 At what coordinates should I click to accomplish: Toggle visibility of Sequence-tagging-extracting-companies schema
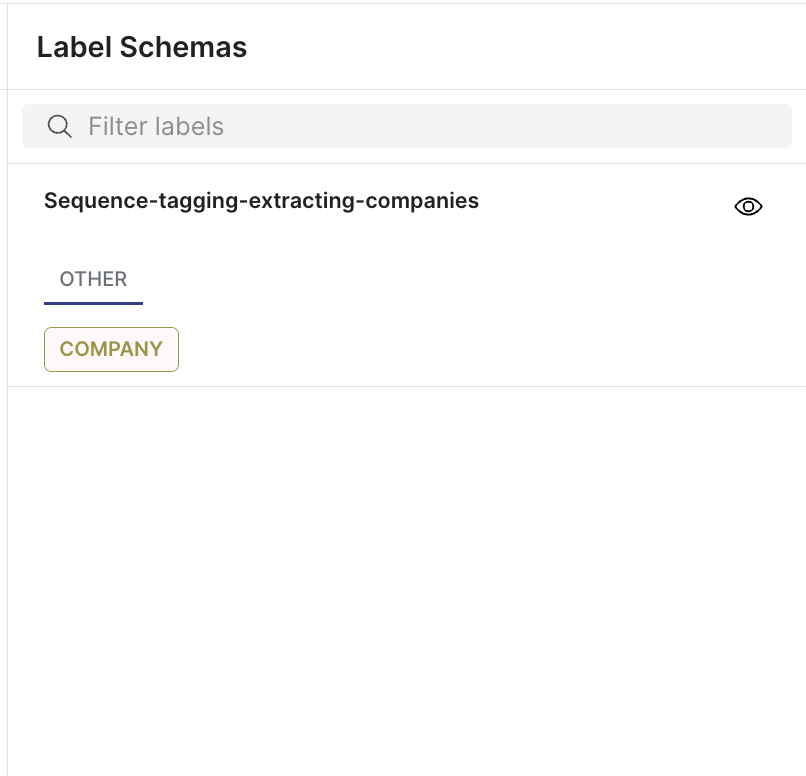click(748, 207)
